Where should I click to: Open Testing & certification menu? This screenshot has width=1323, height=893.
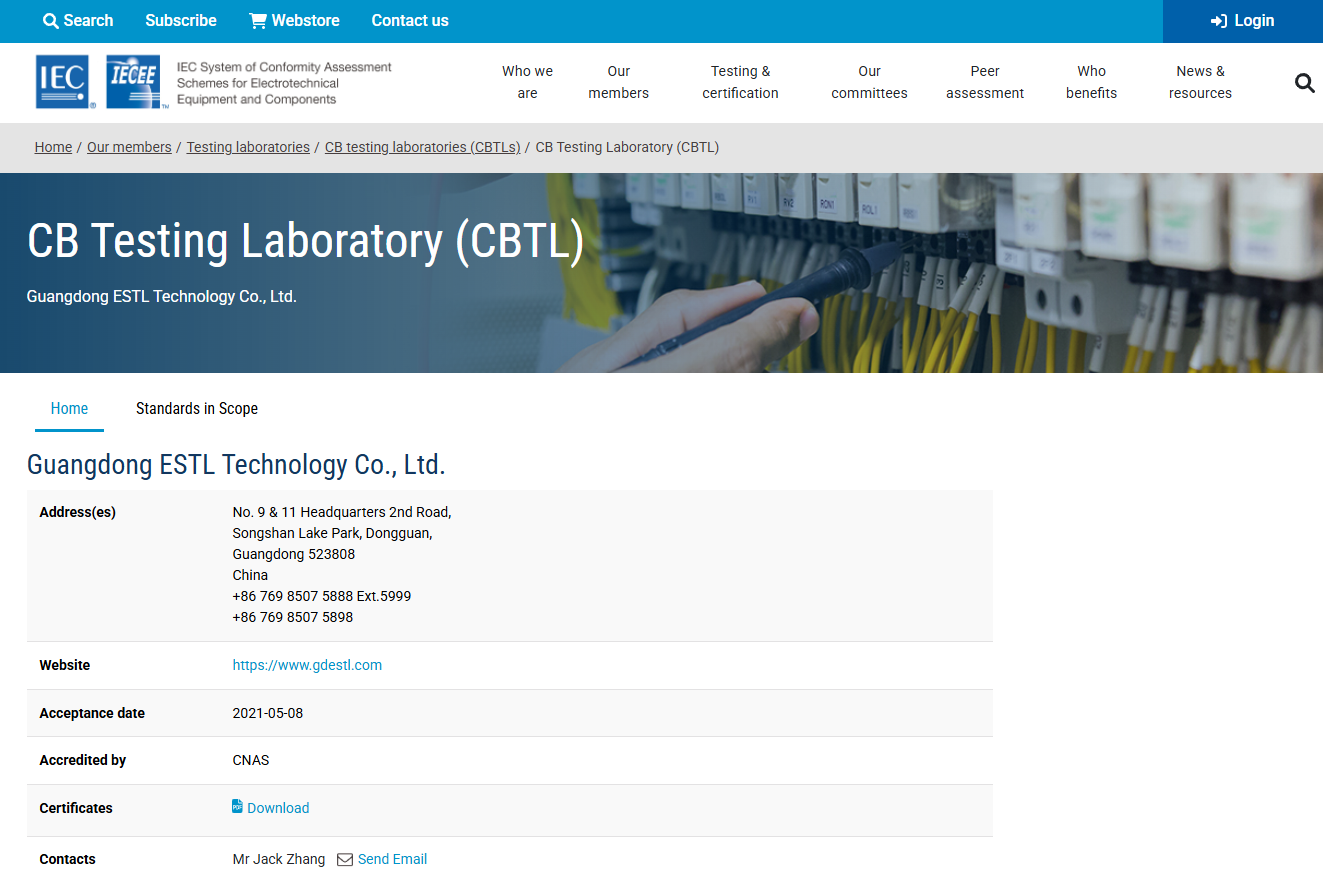pyautogui.click(x=740, y=82)
